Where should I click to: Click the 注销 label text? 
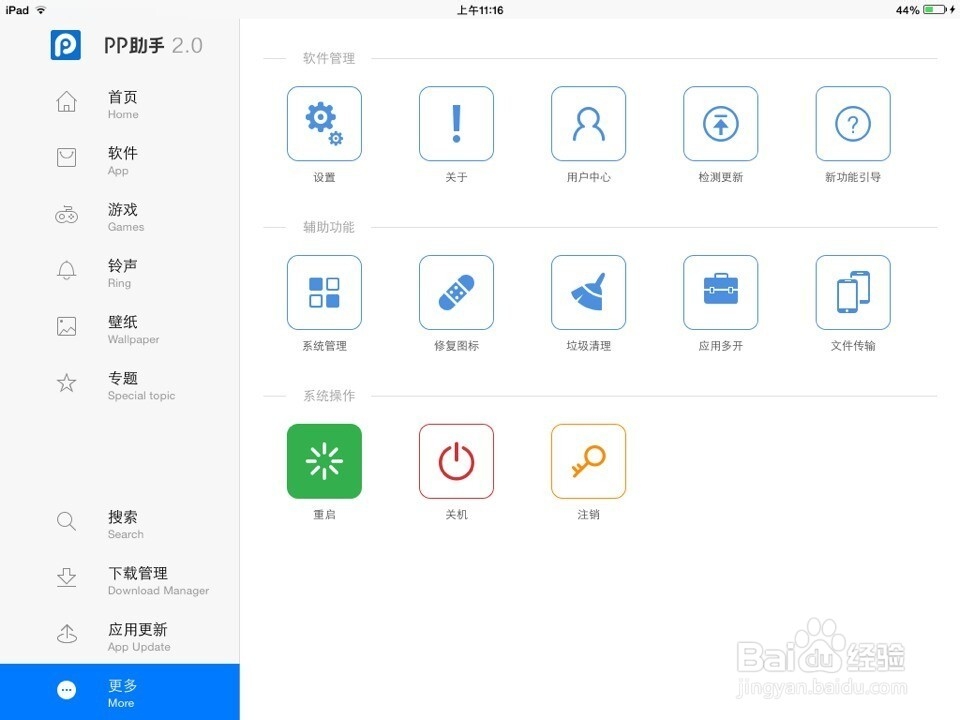coord(588,515)
